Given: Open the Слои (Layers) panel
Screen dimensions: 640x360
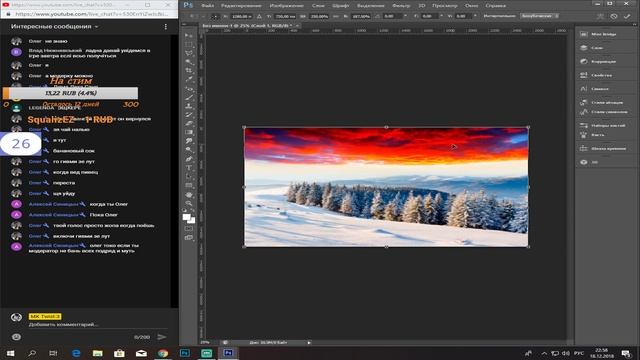Looking at the screenshot, I should pyautogui.click(x=591, y=48).
